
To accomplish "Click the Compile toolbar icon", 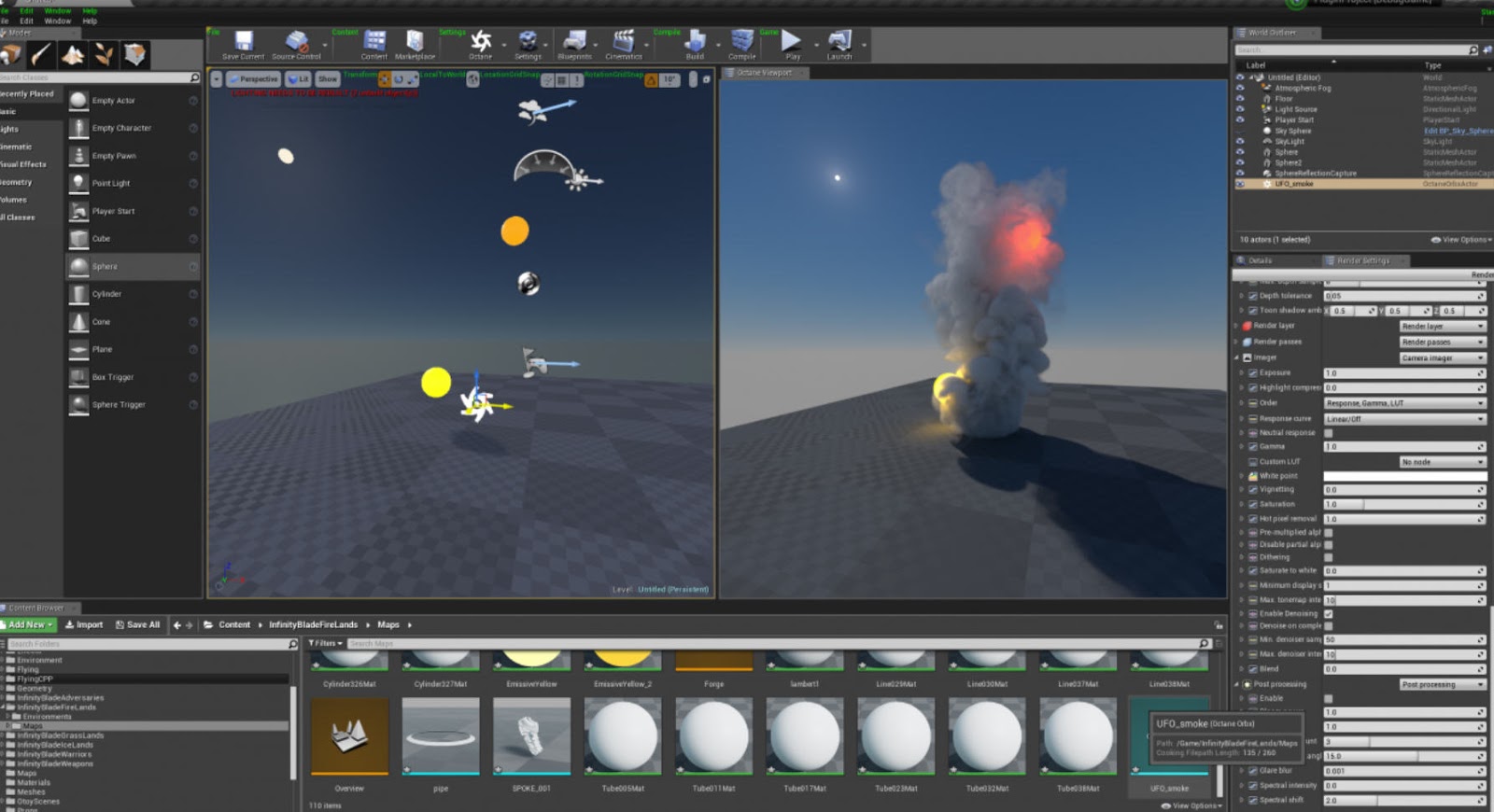I will [x=742, y=41].
